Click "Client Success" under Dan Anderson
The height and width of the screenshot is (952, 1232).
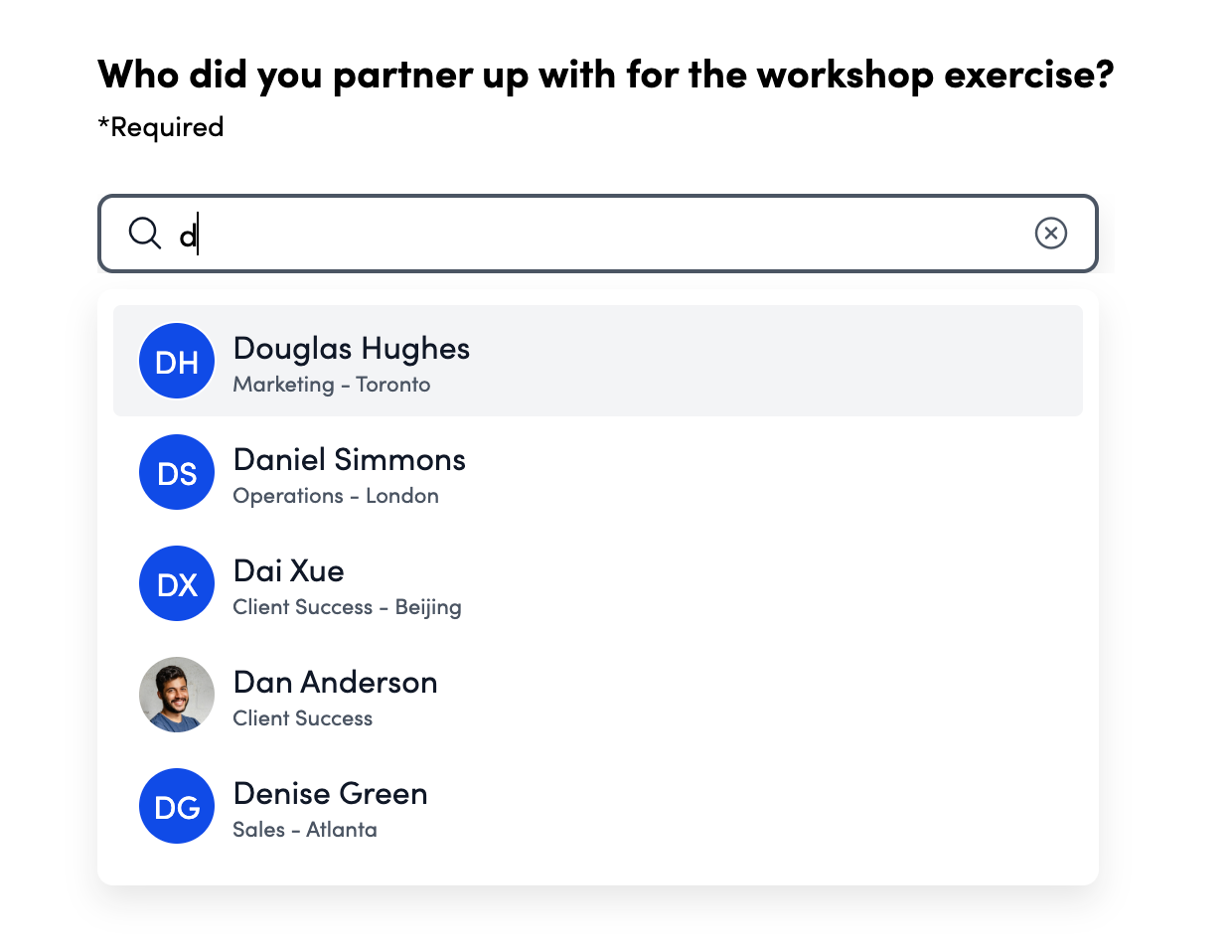pyautogui.click(x=303, y=718)
